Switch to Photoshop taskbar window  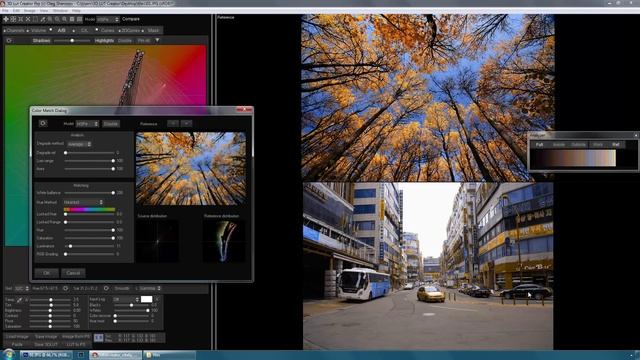click(x=46, y=355)
